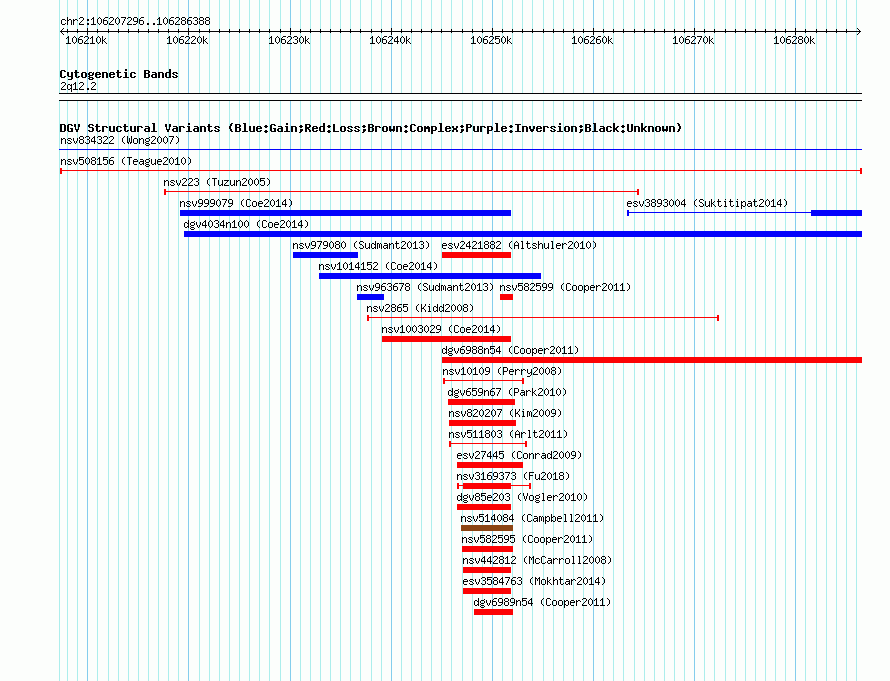Select the blue nsv1014152 gain bar
890x681 pixels.
coord(430,276)
